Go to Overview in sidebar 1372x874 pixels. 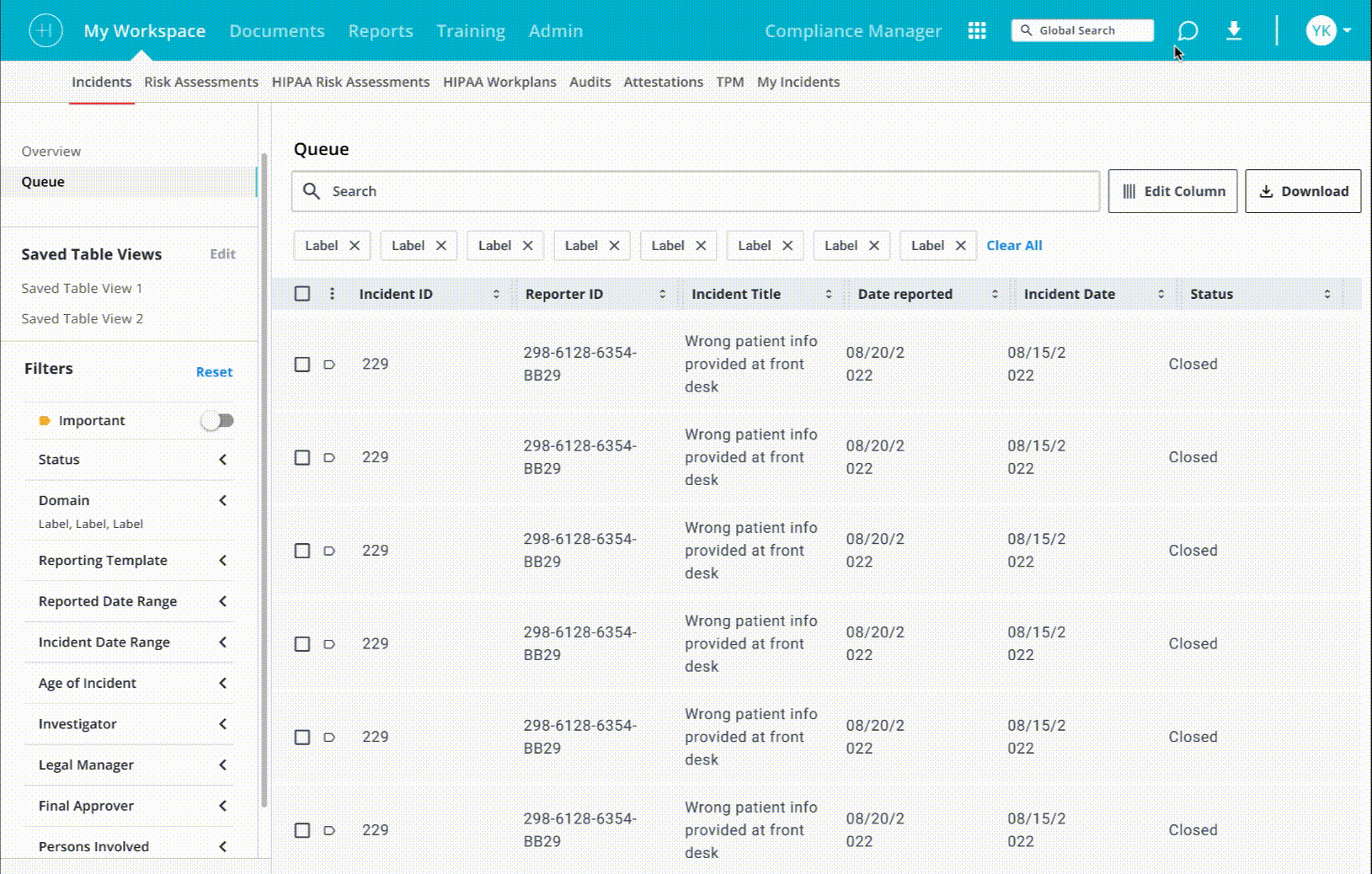pos(51,152)
